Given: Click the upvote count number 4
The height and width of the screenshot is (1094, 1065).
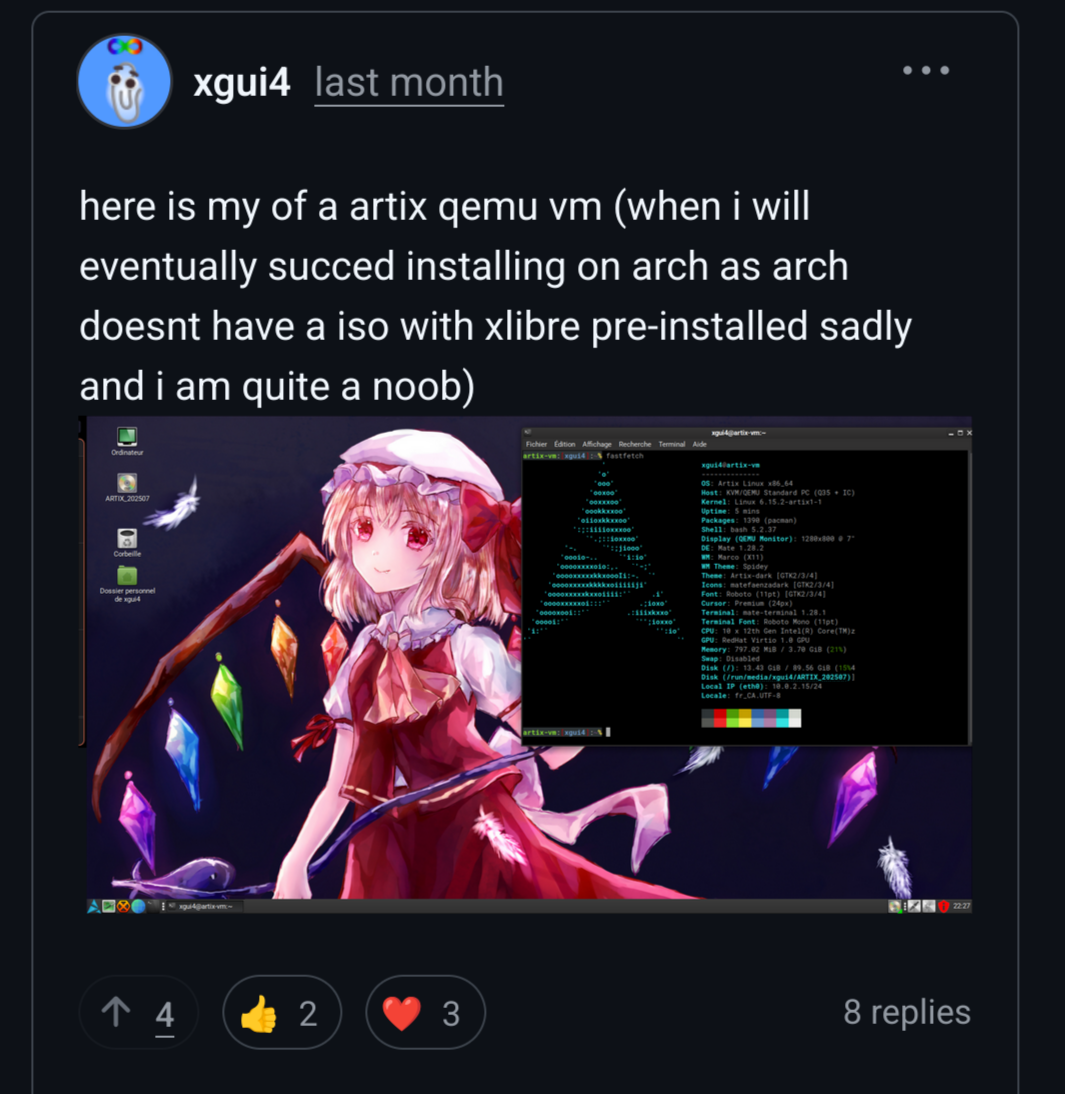Looking at the screenshot, I should [x=165, y=1014].
